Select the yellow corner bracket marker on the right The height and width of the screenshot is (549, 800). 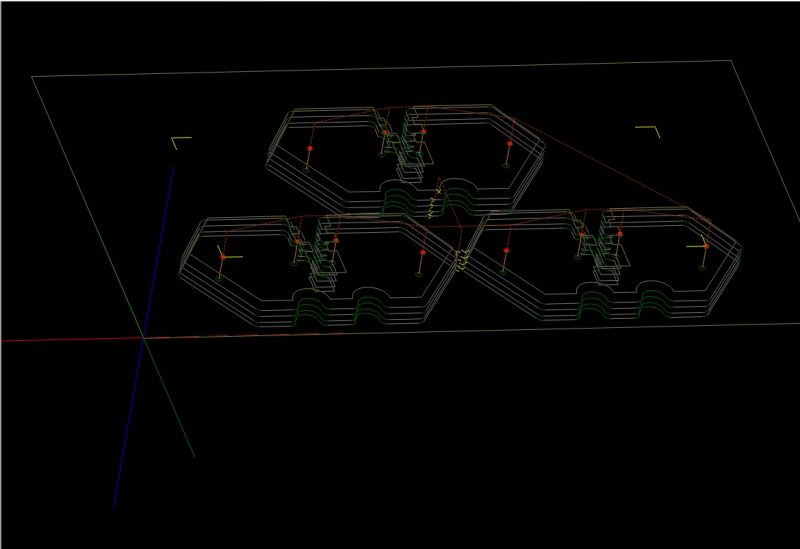coord(648,132)
